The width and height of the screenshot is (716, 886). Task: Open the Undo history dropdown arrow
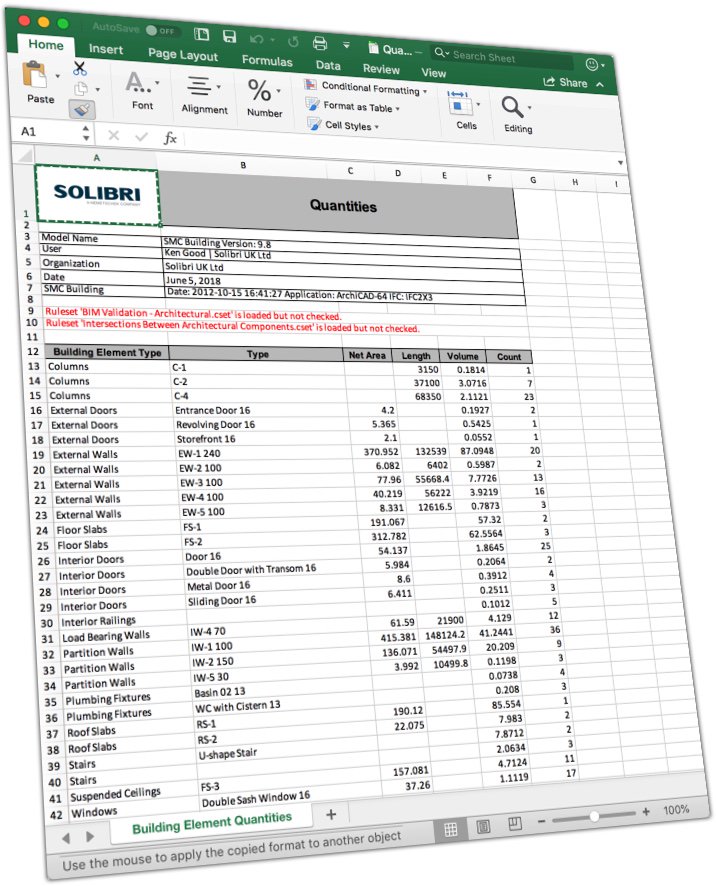[273, 40]
